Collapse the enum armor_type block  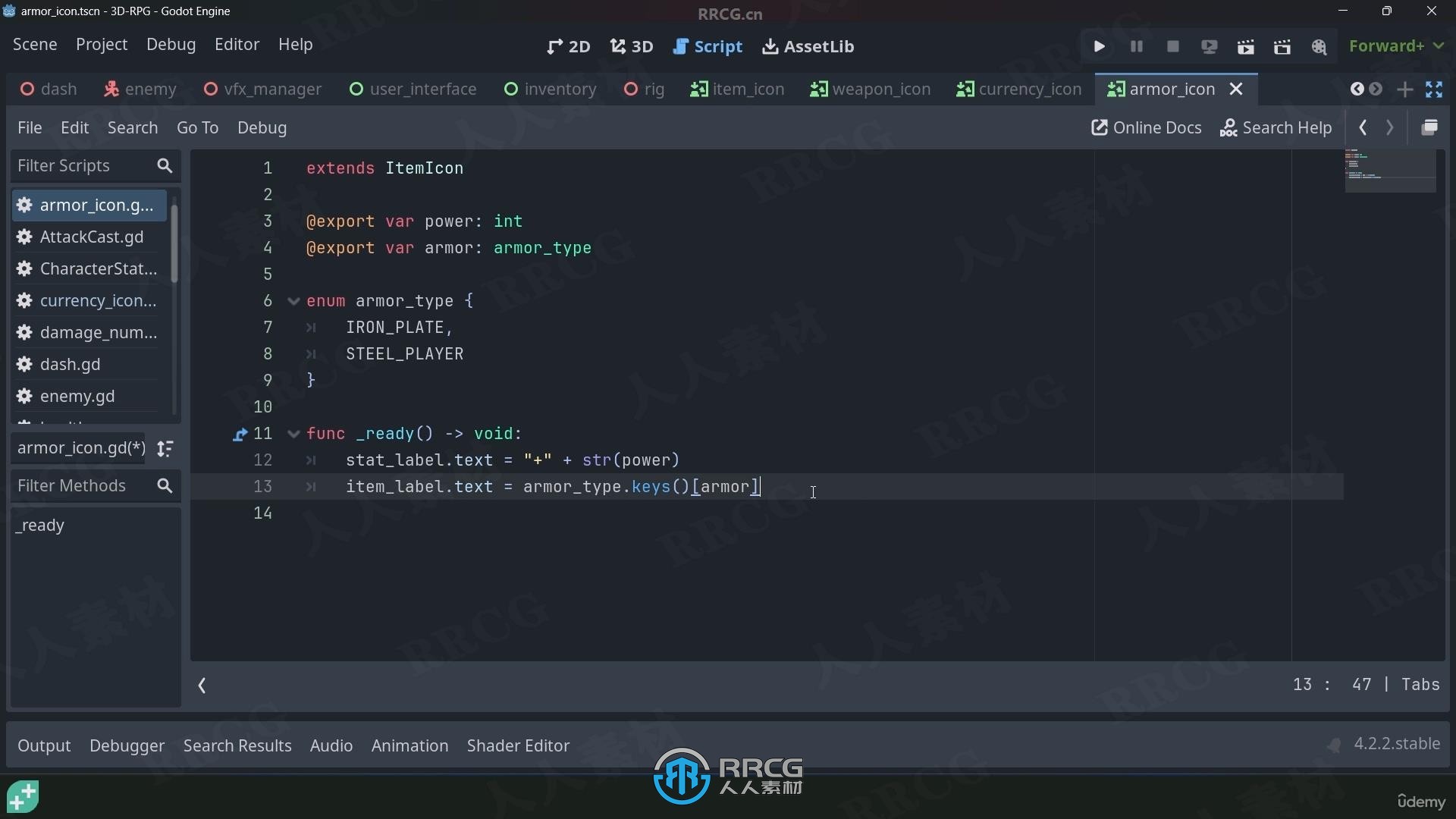coord(293,301)
